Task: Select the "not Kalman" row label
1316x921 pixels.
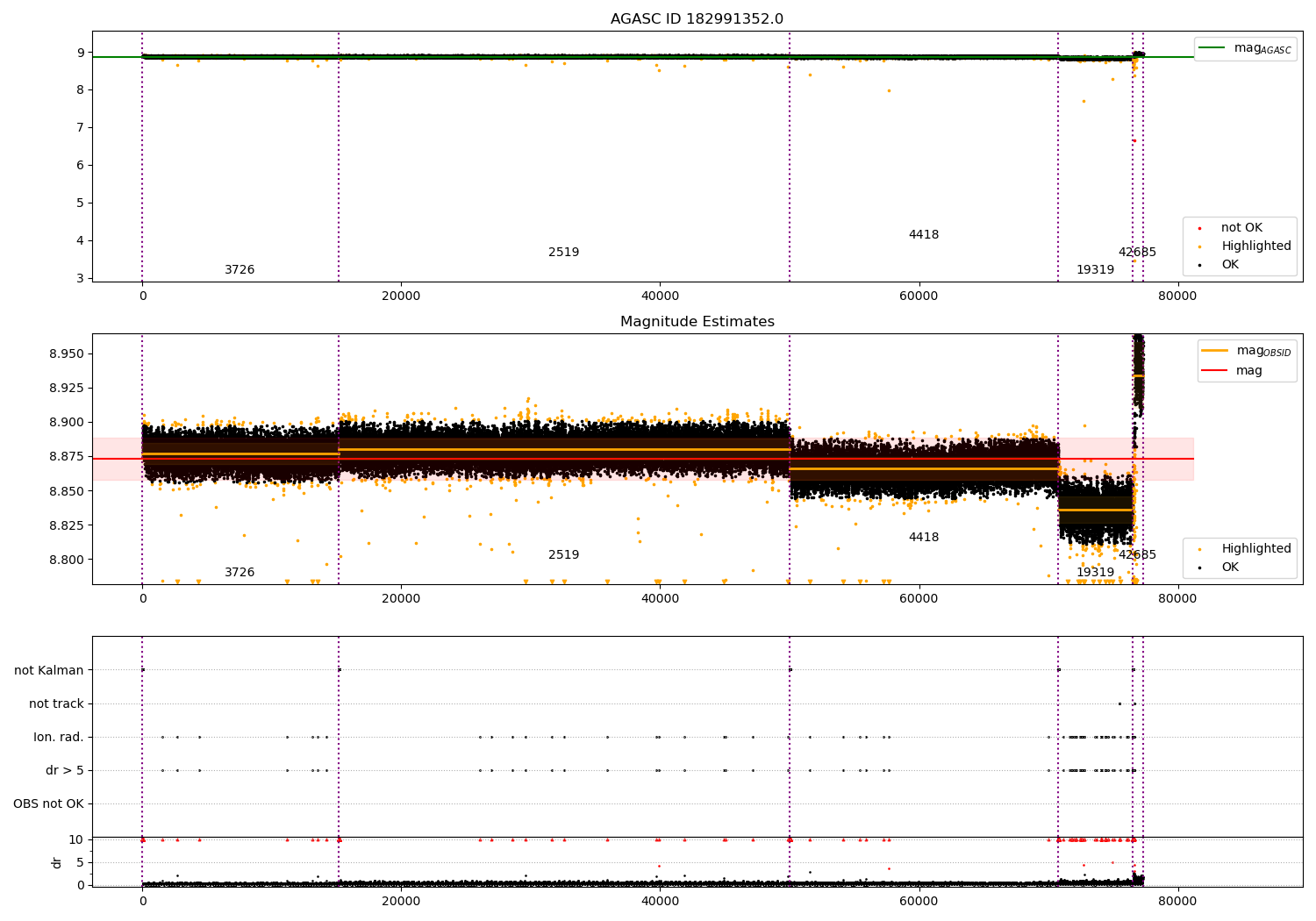Action: [x=49, y=670]
